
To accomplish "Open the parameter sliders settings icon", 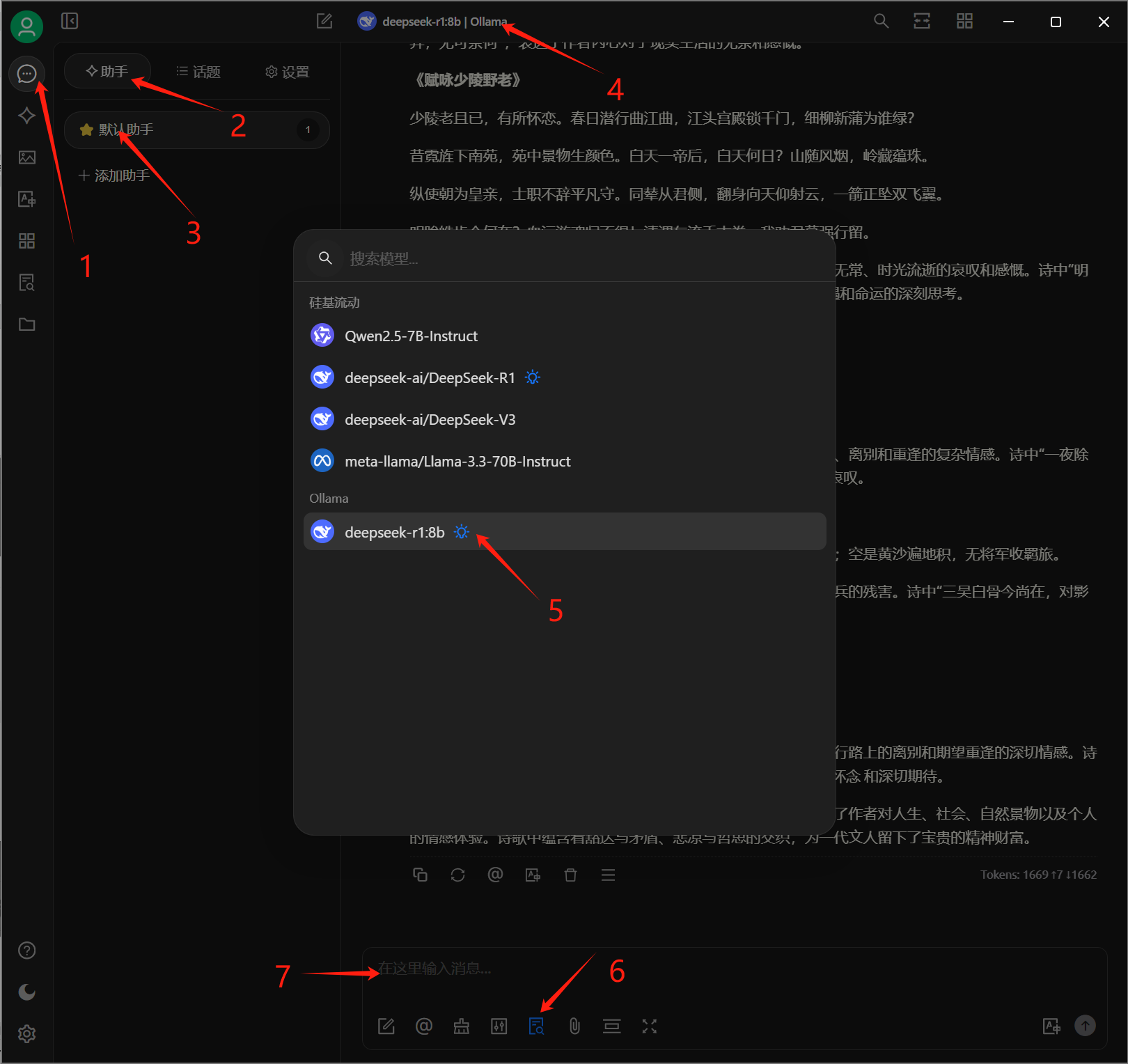I will [x=499, y=1026].
